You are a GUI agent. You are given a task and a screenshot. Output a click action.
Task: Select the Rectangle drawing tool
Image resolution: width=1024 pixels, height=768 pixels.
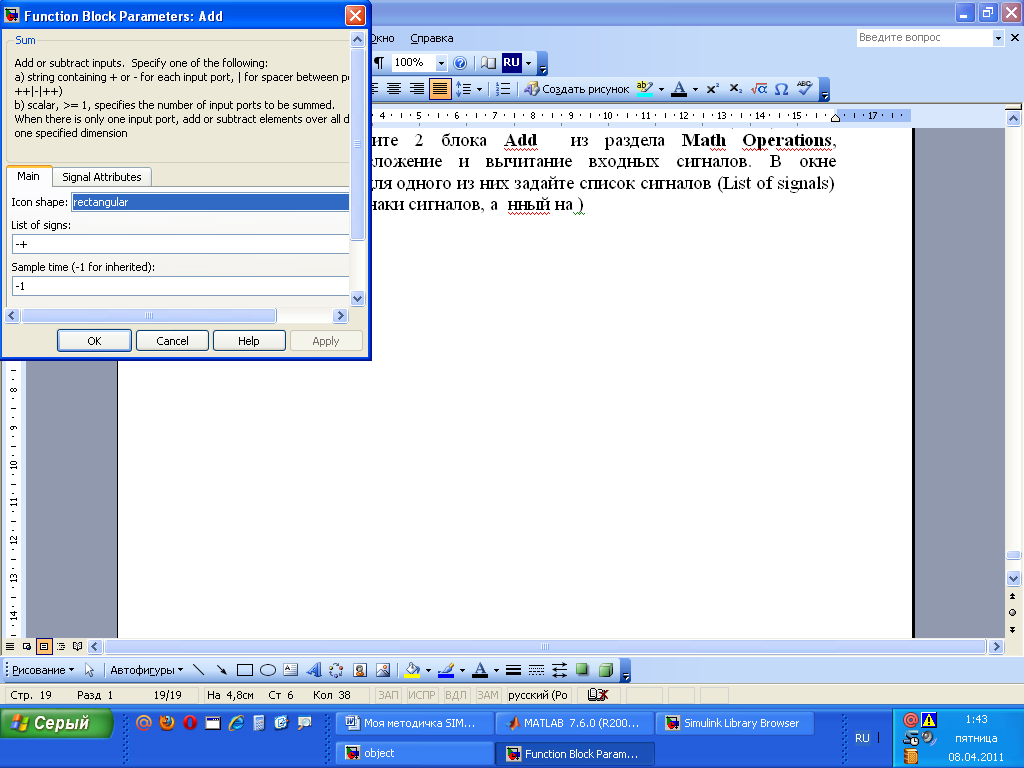pos(245,670)
